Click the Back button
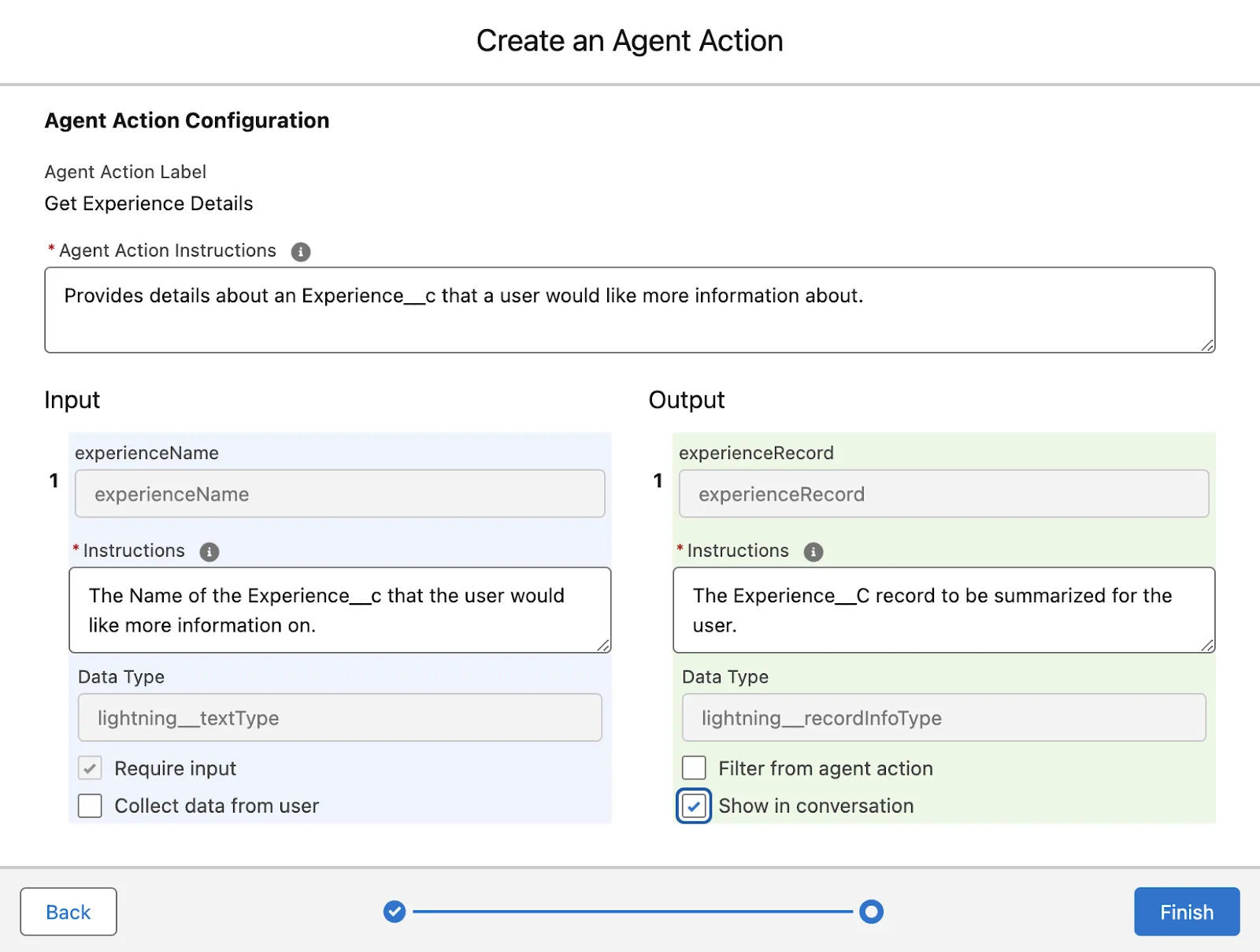 [x=69, y=911]
